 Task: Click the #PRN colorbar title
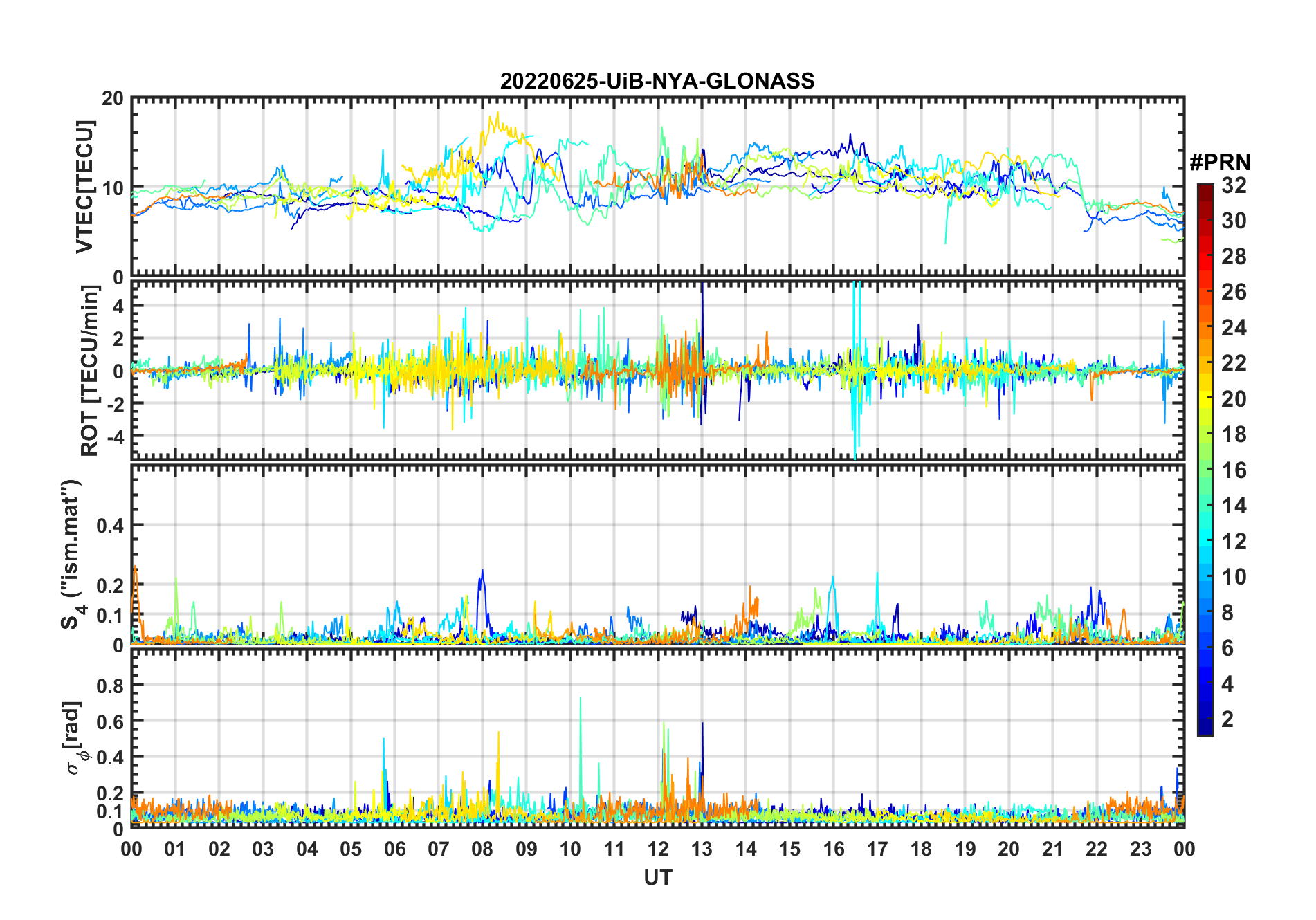[x=1220, y=163]
